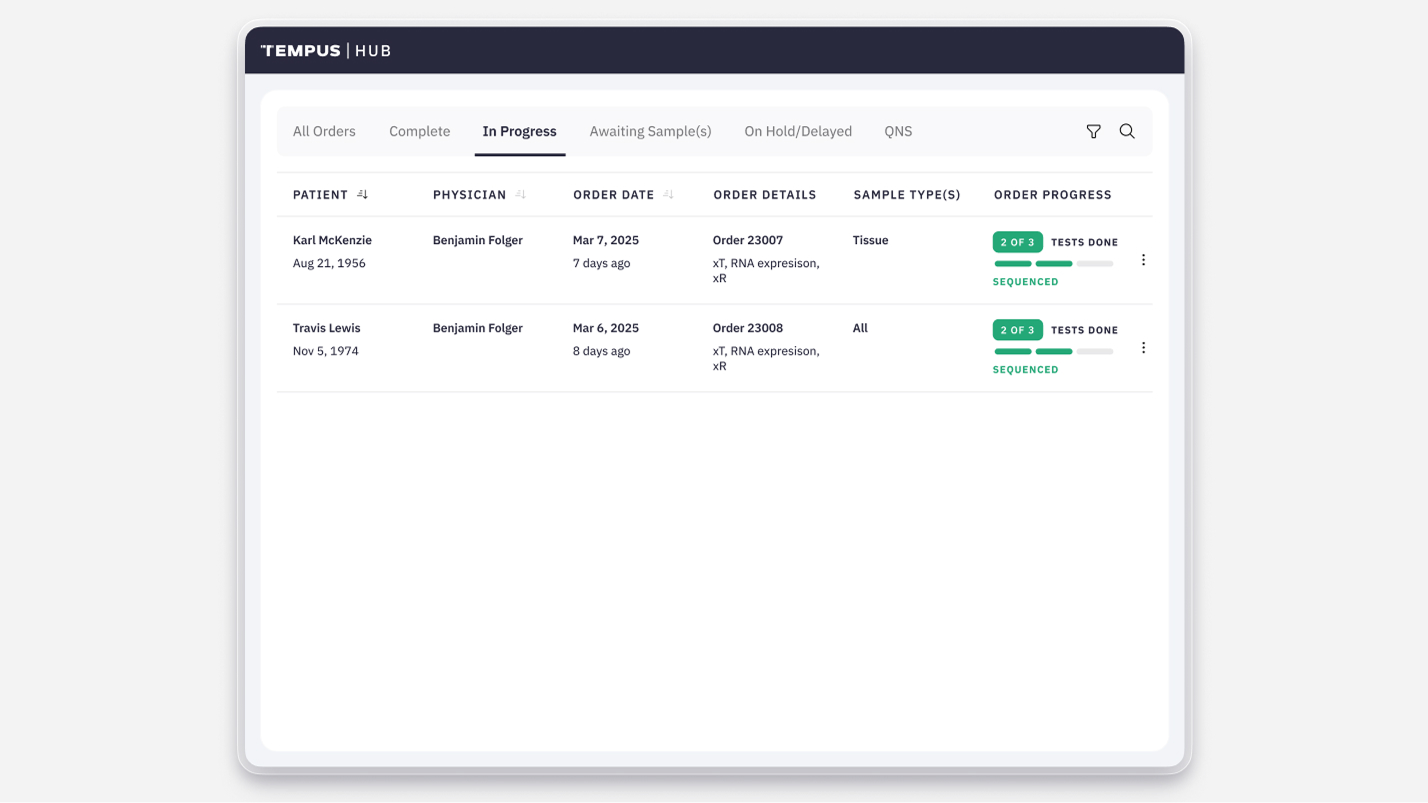Click the All sample type cell
1428x803 pixels.
pos(860,328)
